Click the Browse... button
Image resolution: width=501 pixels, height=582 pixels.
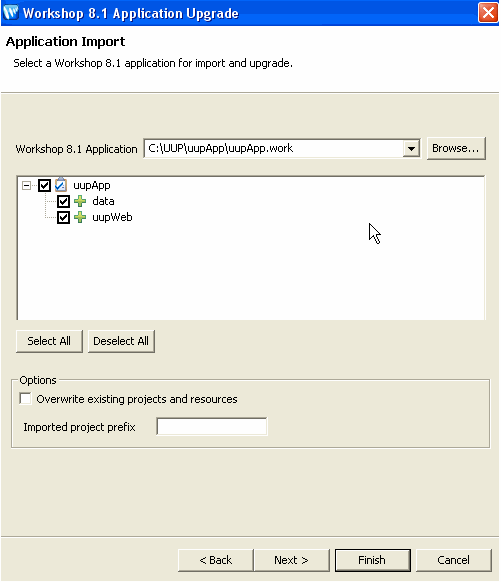(456, 148)
